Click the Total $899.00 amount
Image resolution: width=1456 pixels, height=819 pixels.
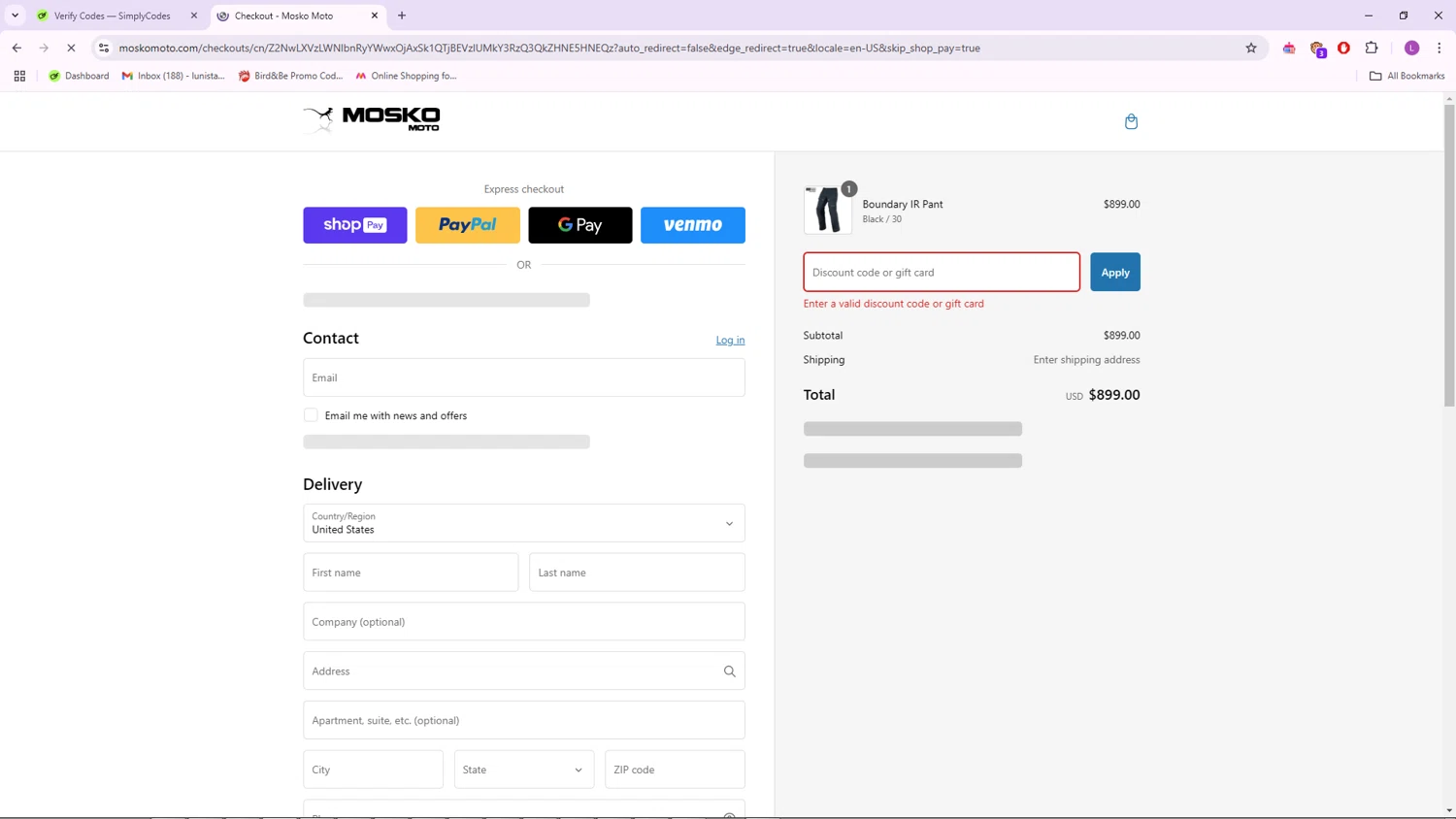pyautogui.click(x=1114, y=395)
